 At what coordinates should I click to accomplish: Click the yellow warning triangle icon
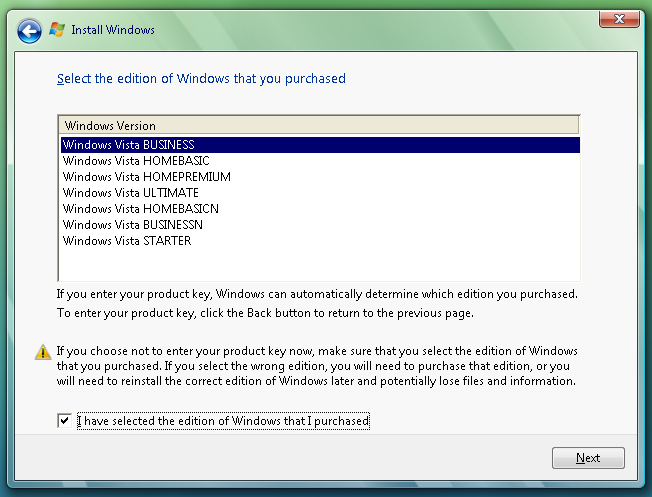point(43,352)
